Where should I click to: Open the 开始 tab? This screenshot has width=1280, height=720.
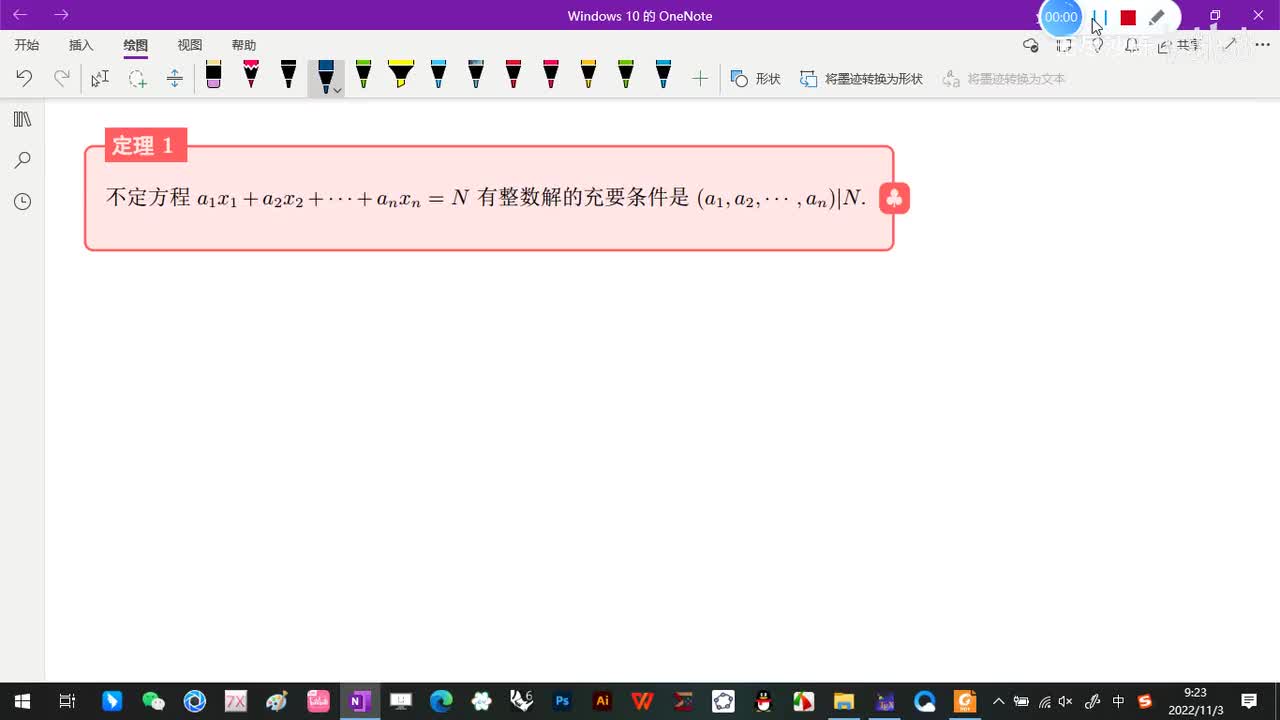tap(27, 45)
